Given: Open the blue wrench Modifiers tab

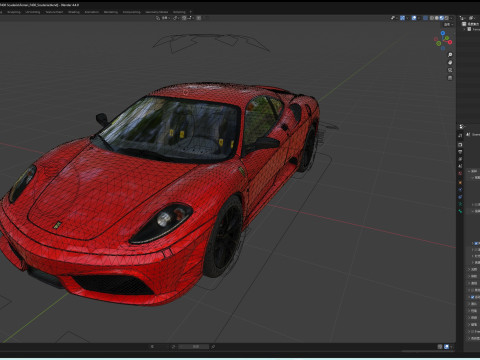Looking at the screenshot, I should tap(460, 190).
